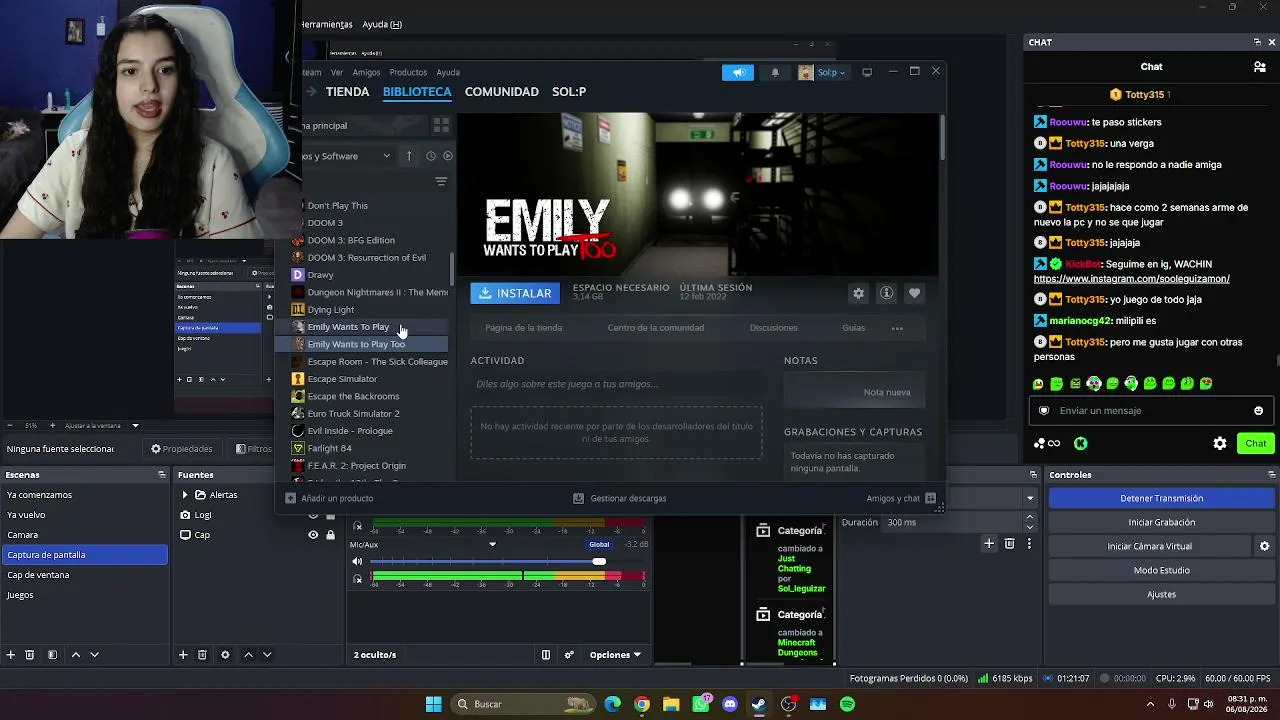Toggle visibility of Cap source
1280x720 pixels.
[313, 535]
